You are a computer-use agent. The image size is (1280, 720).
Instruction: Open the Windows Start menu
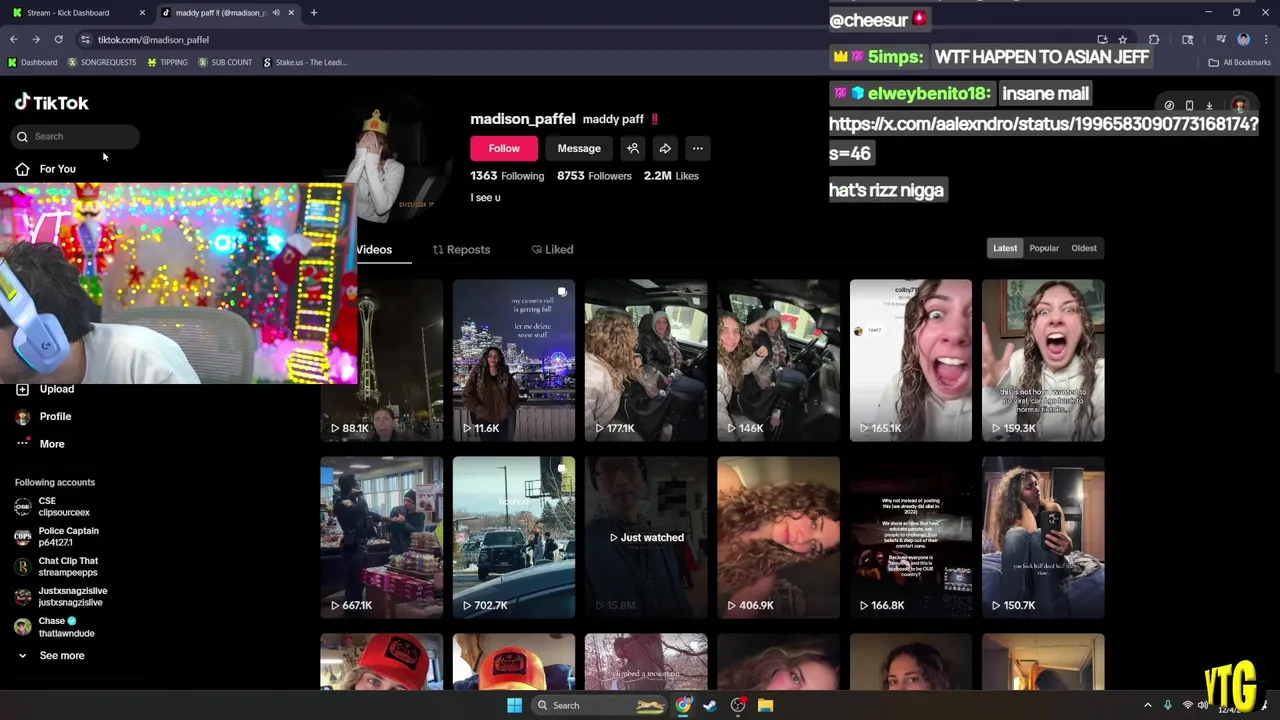pyautogui.click(x=514, y=705)
